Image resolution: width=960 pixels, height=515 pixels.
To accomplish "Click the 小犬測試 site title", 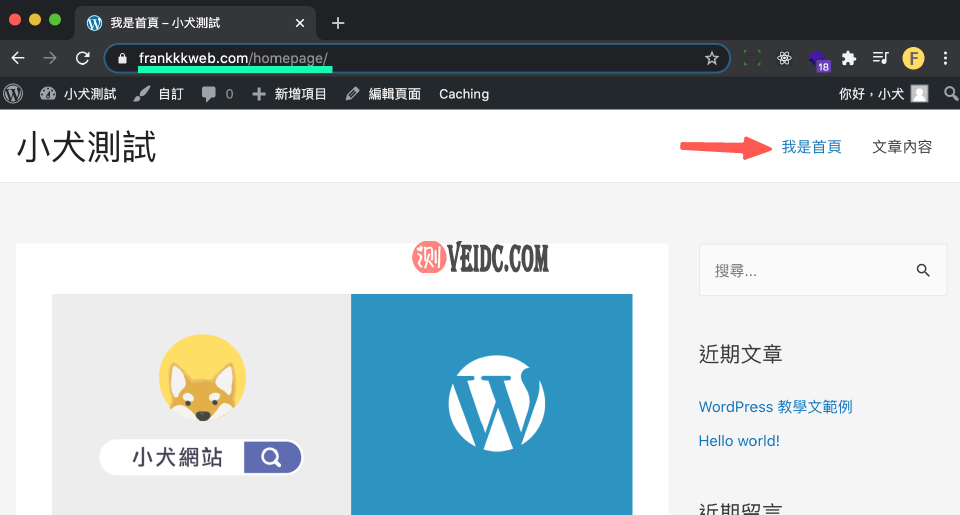I will click(86, 147).
